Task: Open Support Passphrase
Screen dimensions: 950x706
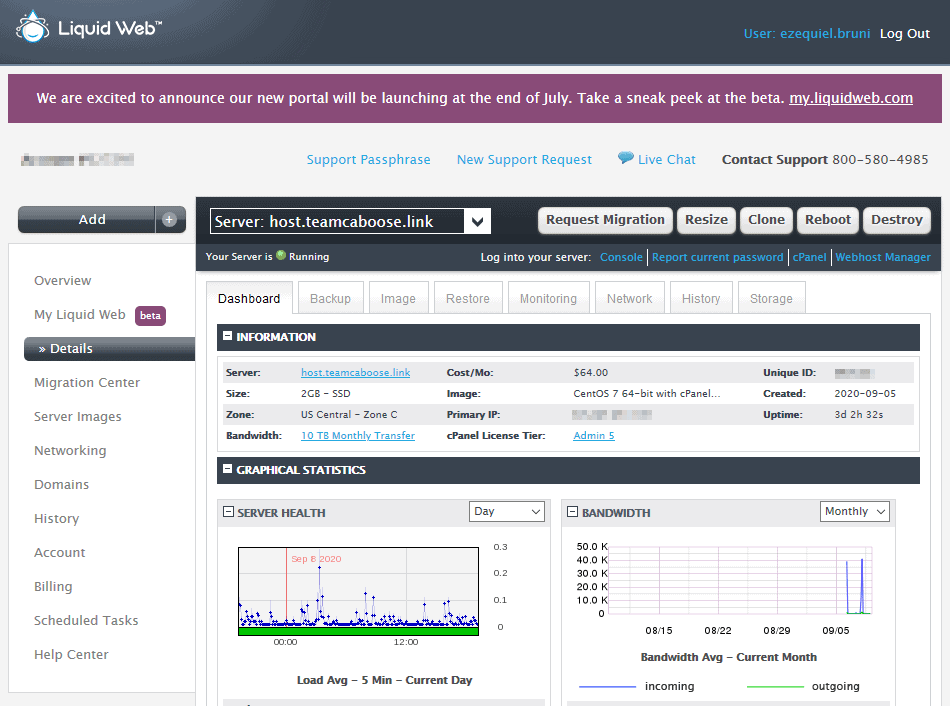Action: (368, 159)
